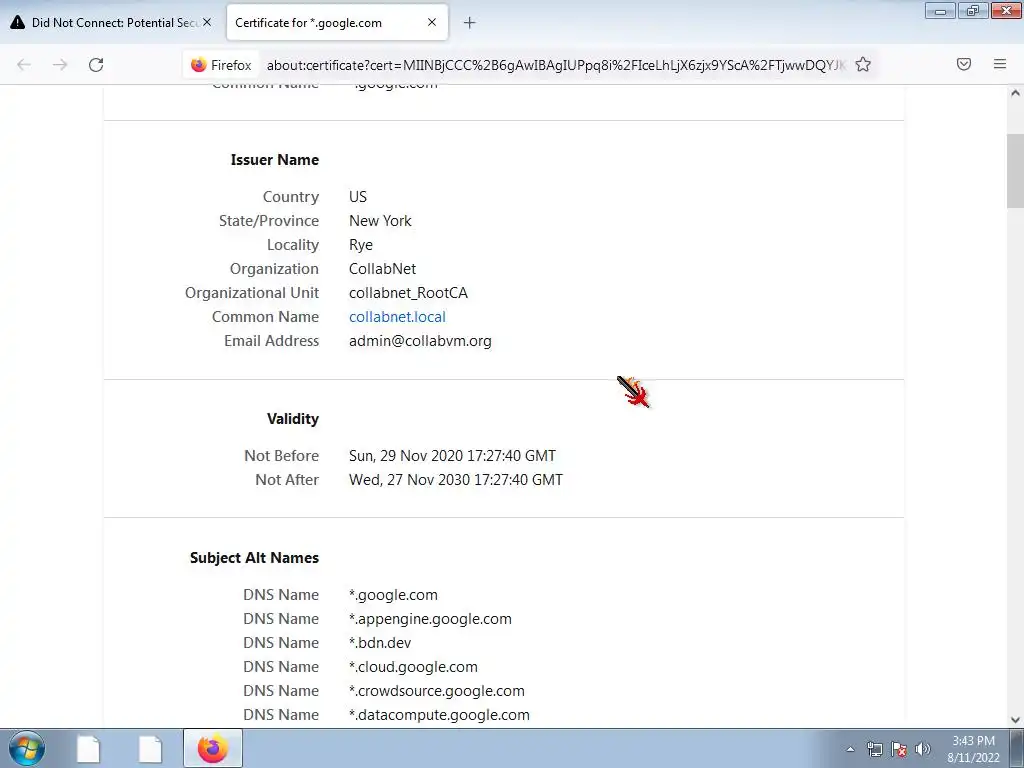
Task: Close the Certificate for *.google.com tab
Action: pos(432,22)
